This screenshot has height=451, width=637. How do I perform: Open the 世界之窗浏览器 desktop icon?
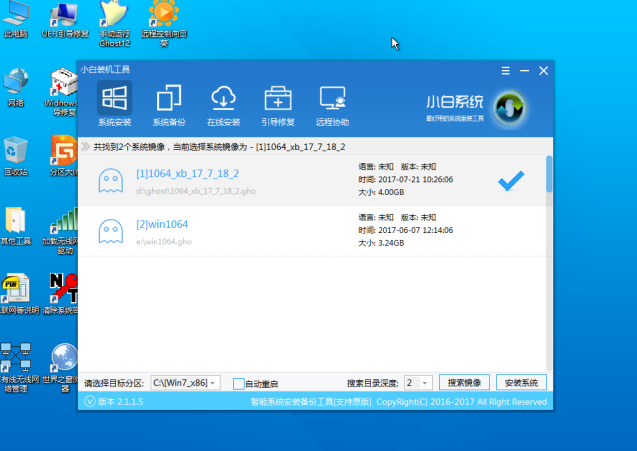point(61,368)
